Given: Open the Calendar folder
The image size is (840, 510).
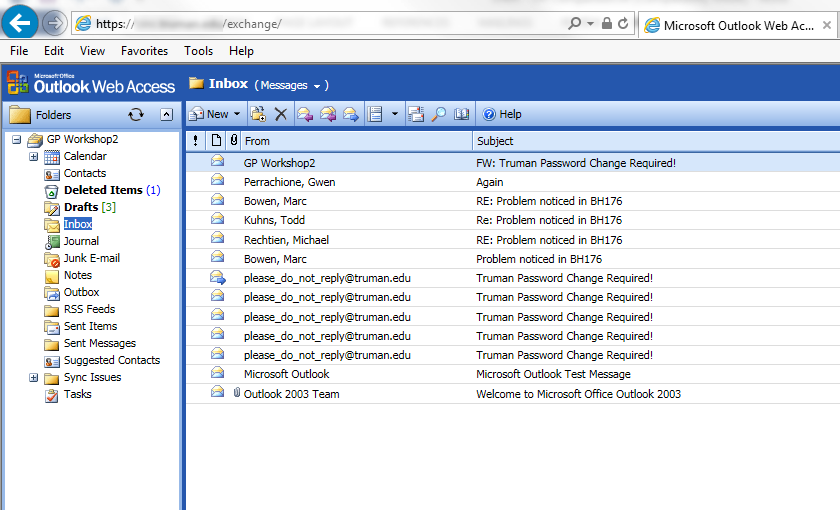Looking at the screenshot, I should [x=85, y=156].
